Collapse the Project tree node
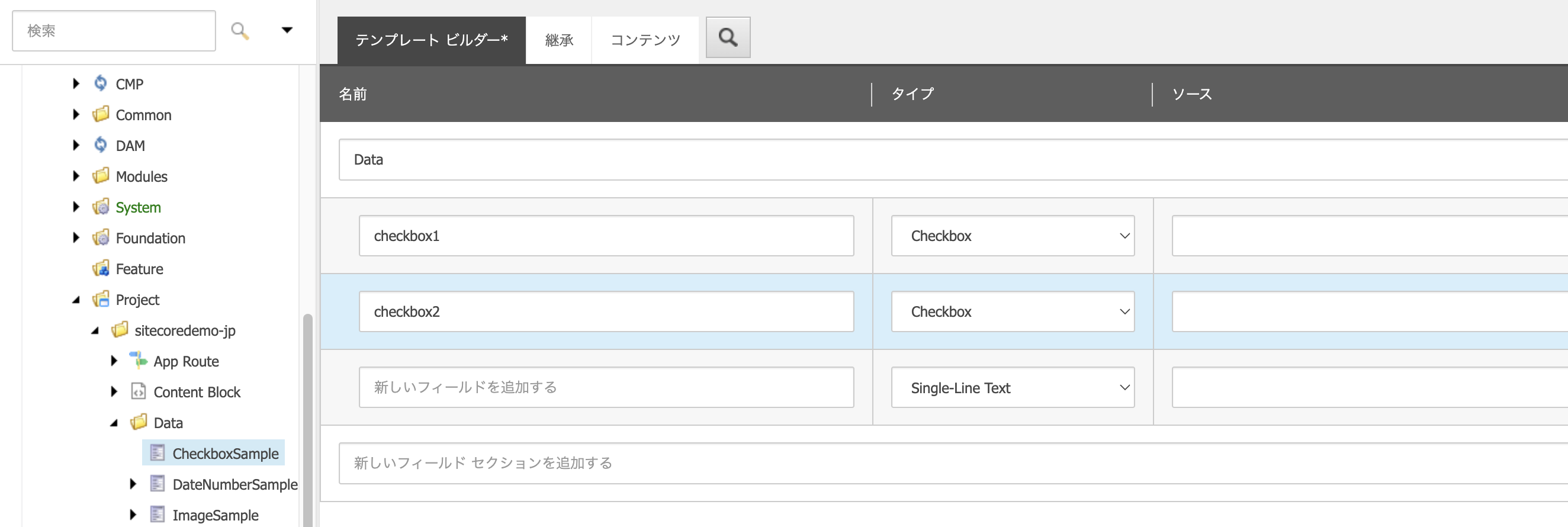Screen dimensions: 1568x527 [x=76, y=300]
